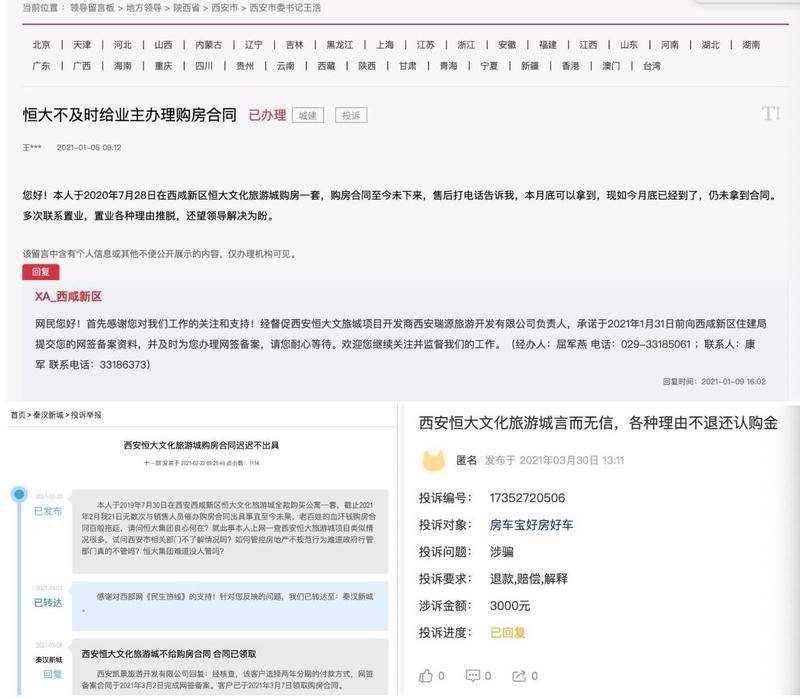Go to 陕西省 in the breadcrumb
800x698 pixels.
pyautogui.click(x=186, y=8)
